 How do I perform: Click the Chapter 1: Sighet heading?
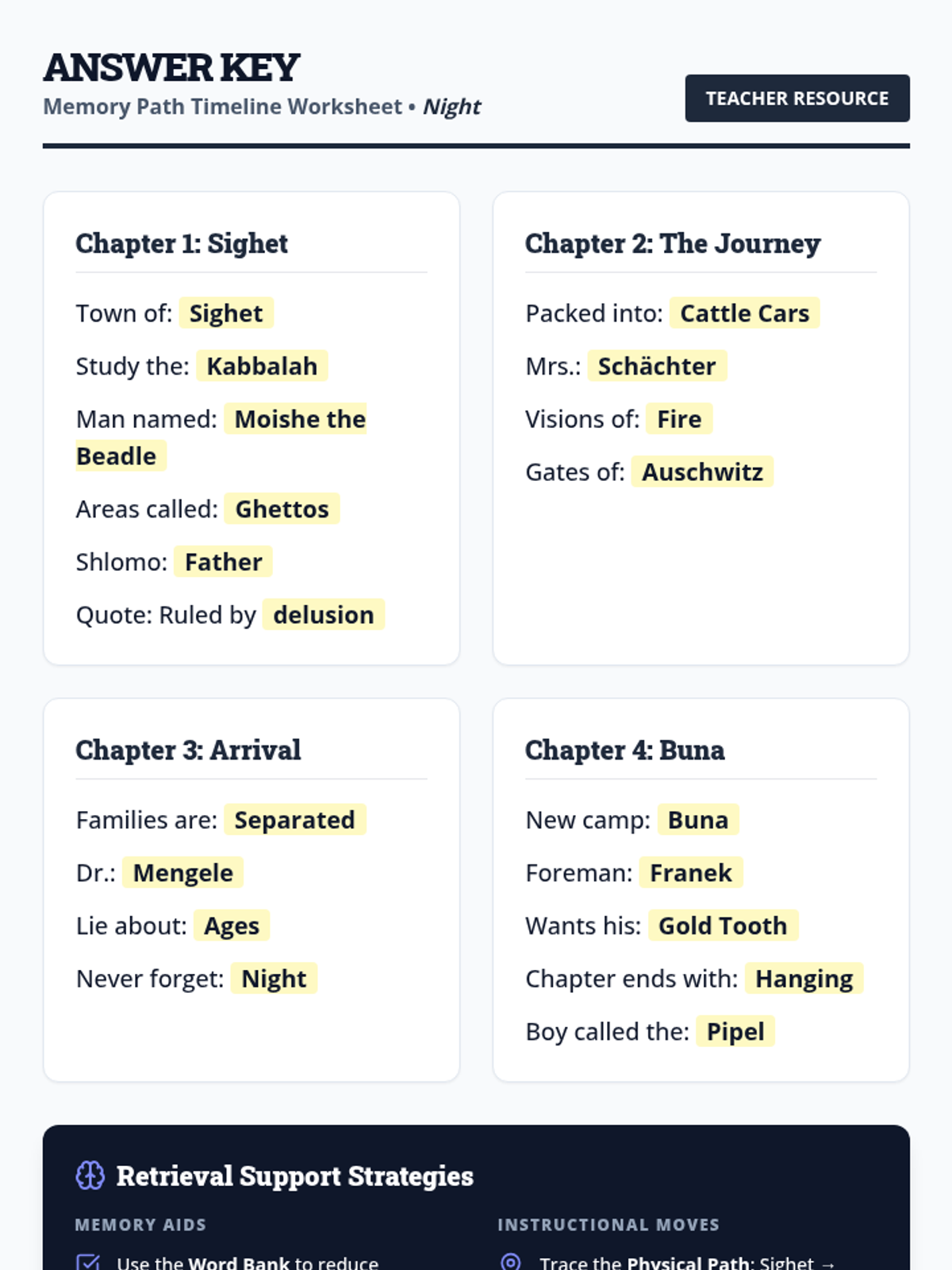(x=182, y=244)
